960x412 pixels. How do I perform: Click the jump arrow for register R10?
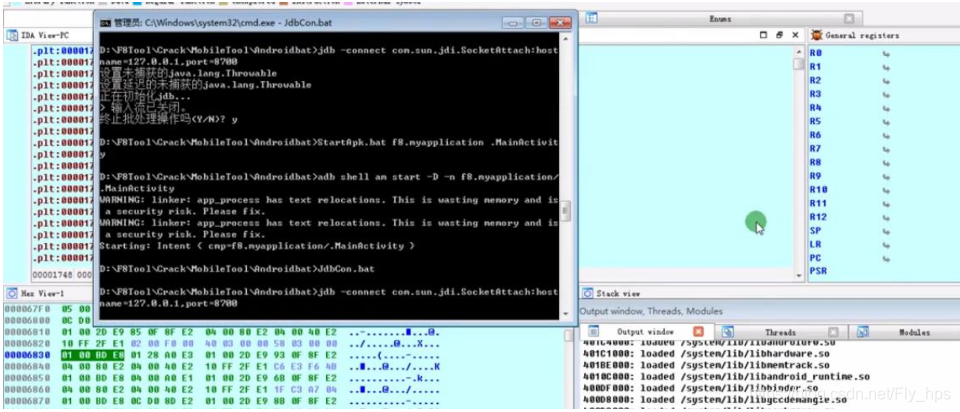(885, 190)
